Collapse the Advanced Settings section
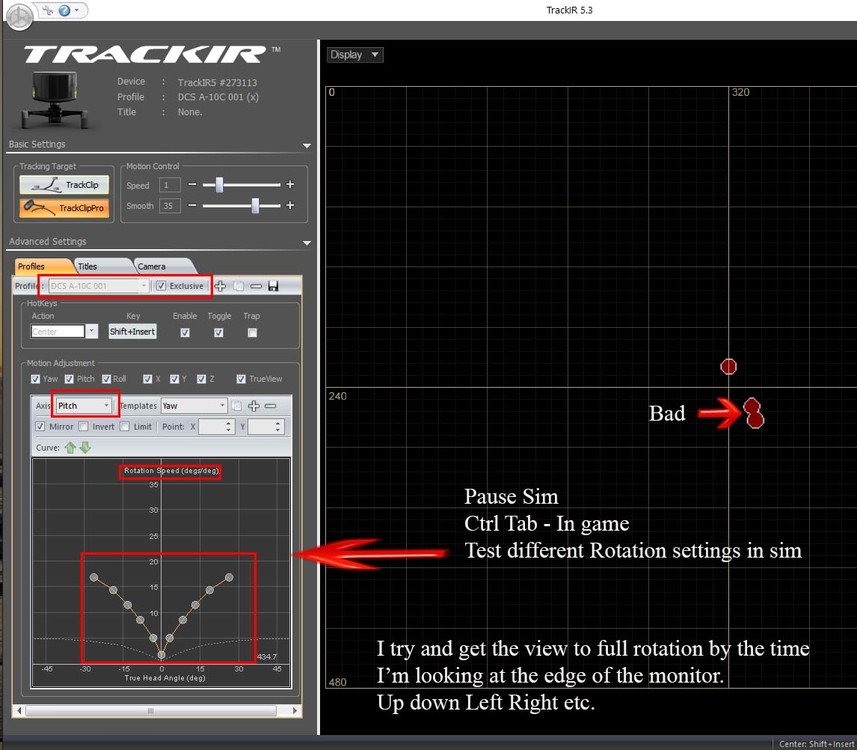857x750 pixels. click(307, 242)
